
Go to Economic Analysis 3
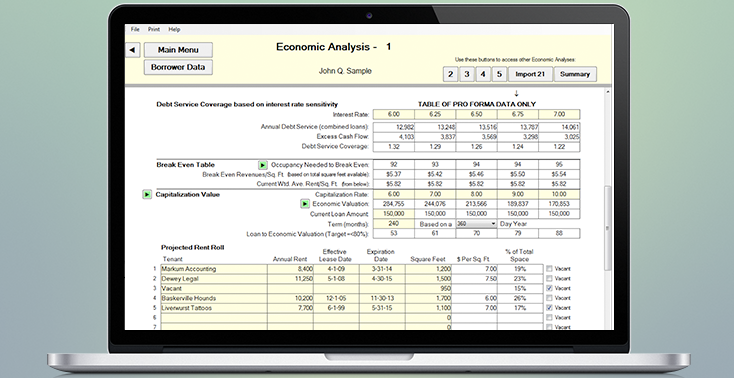pyautogui.click(x=467, y=74)
